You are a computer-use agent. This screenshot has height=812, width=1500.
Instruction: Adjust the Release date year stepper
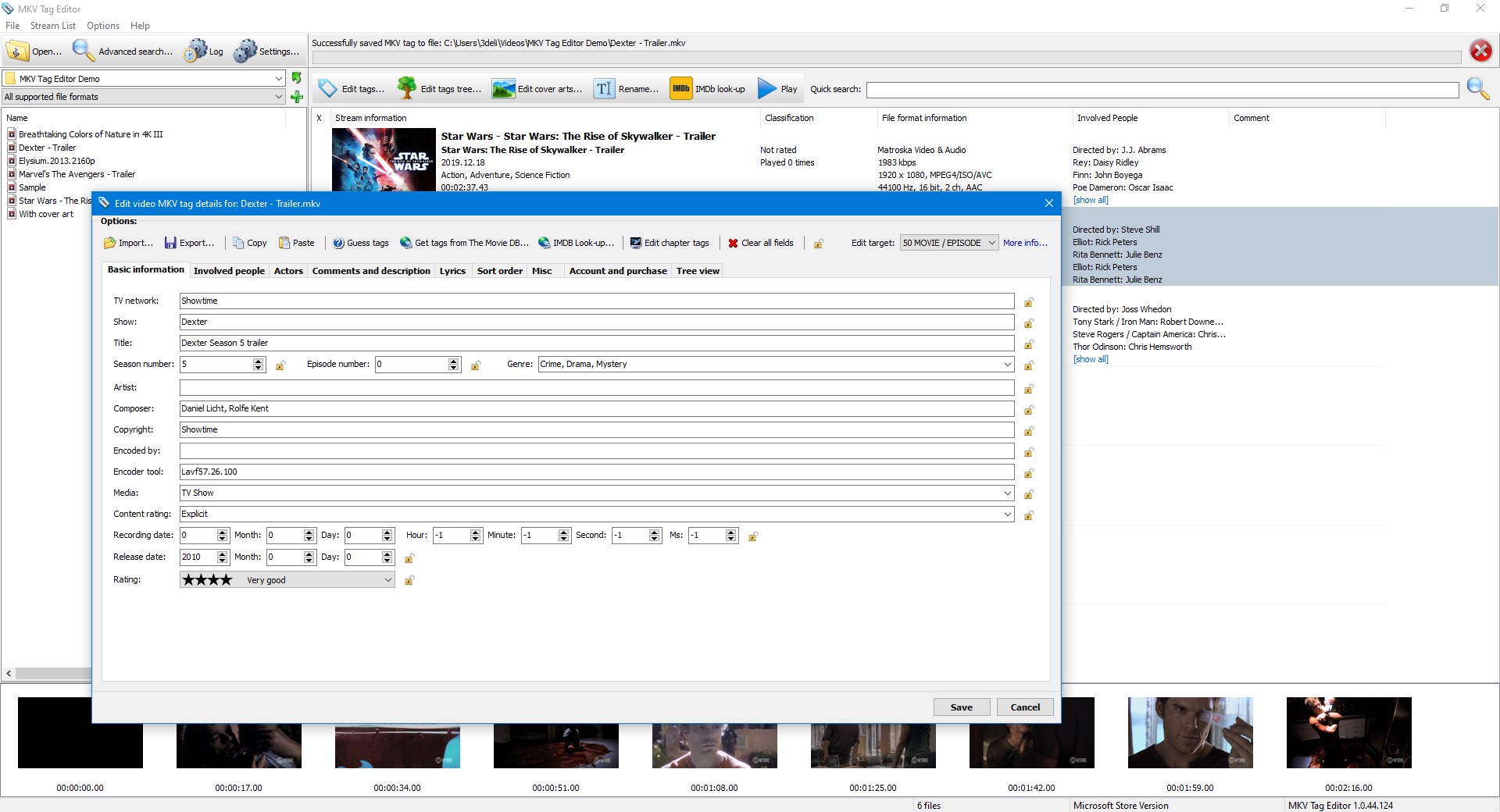click(x=223, y=557)
